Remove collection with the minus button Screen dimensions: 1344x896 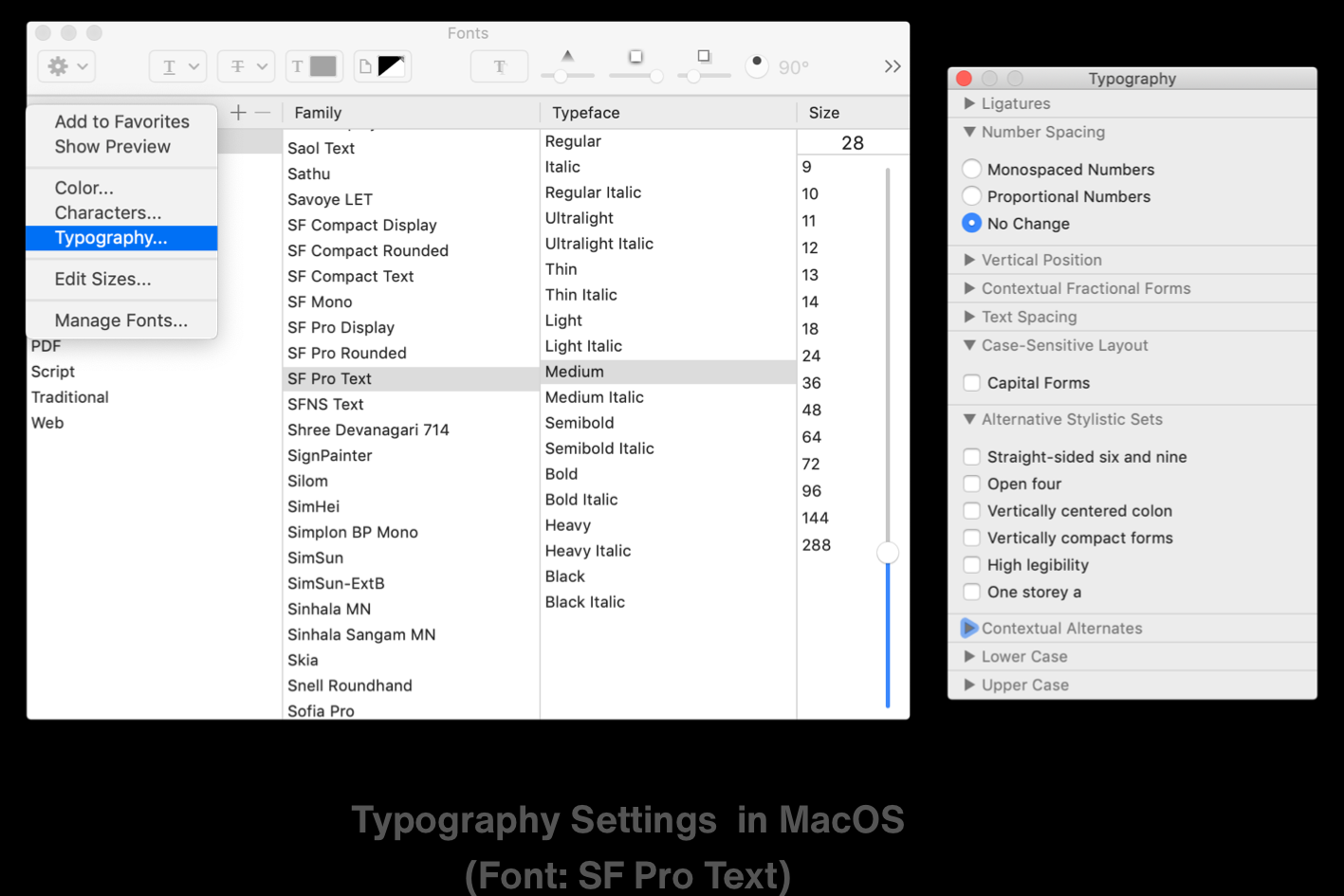(x=263, y=112)
